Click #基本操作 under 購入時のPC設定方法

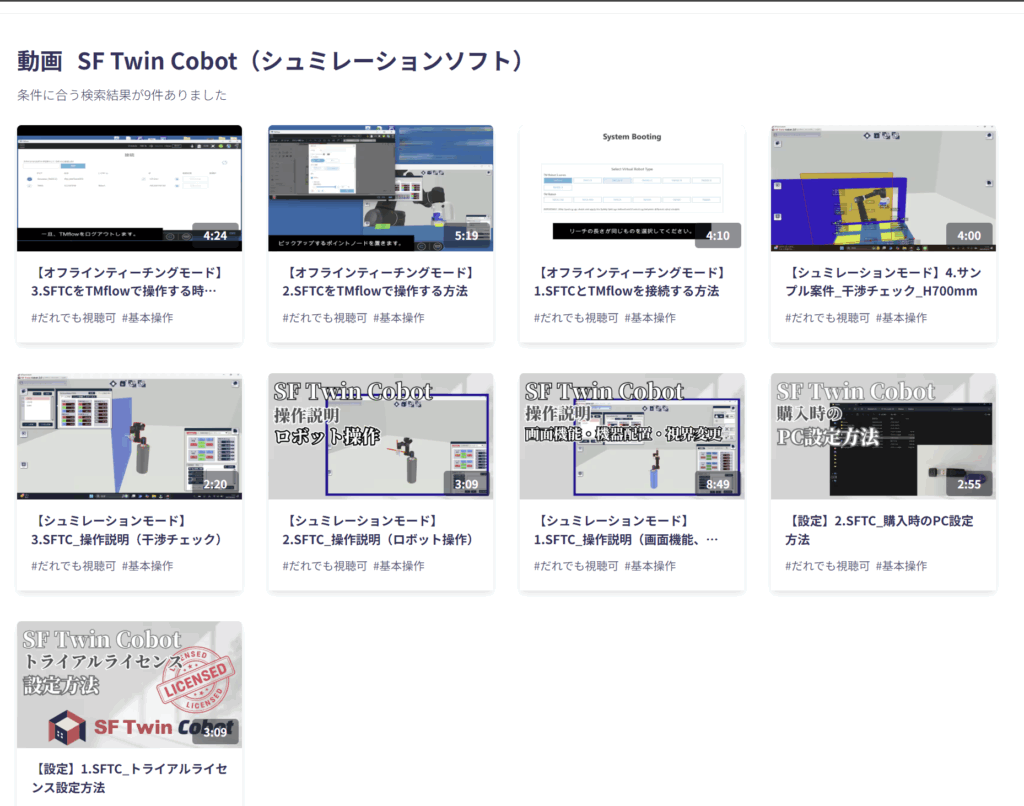pyautogui.click(x=902, y=566)
